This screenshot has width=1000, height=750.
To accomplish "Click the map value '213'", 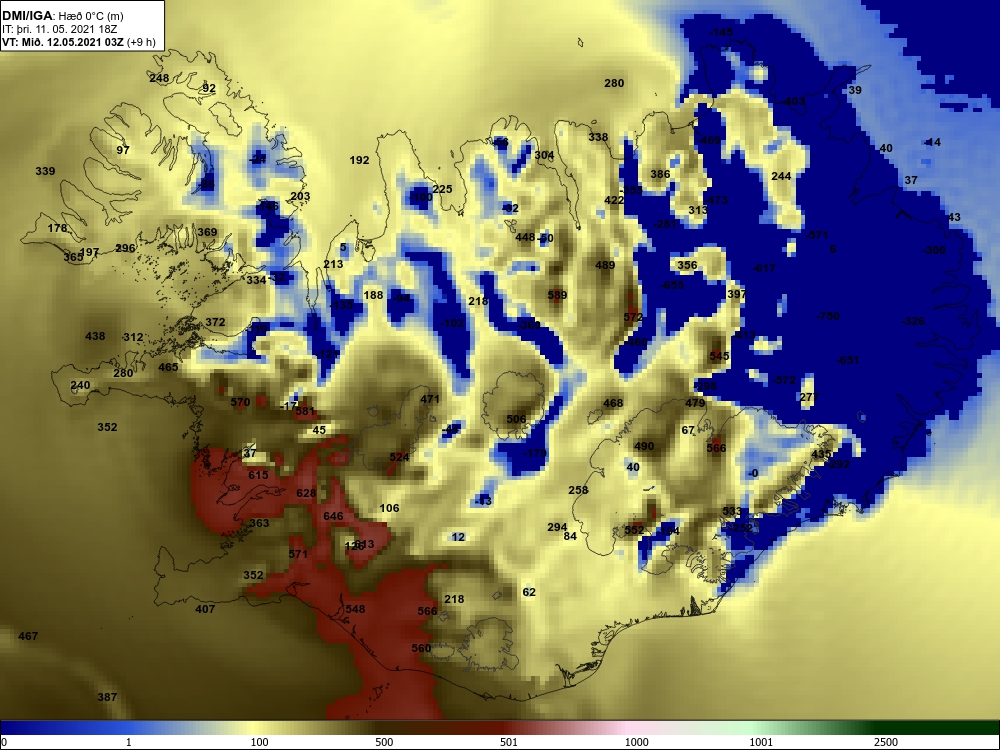I will click(334, 265).
